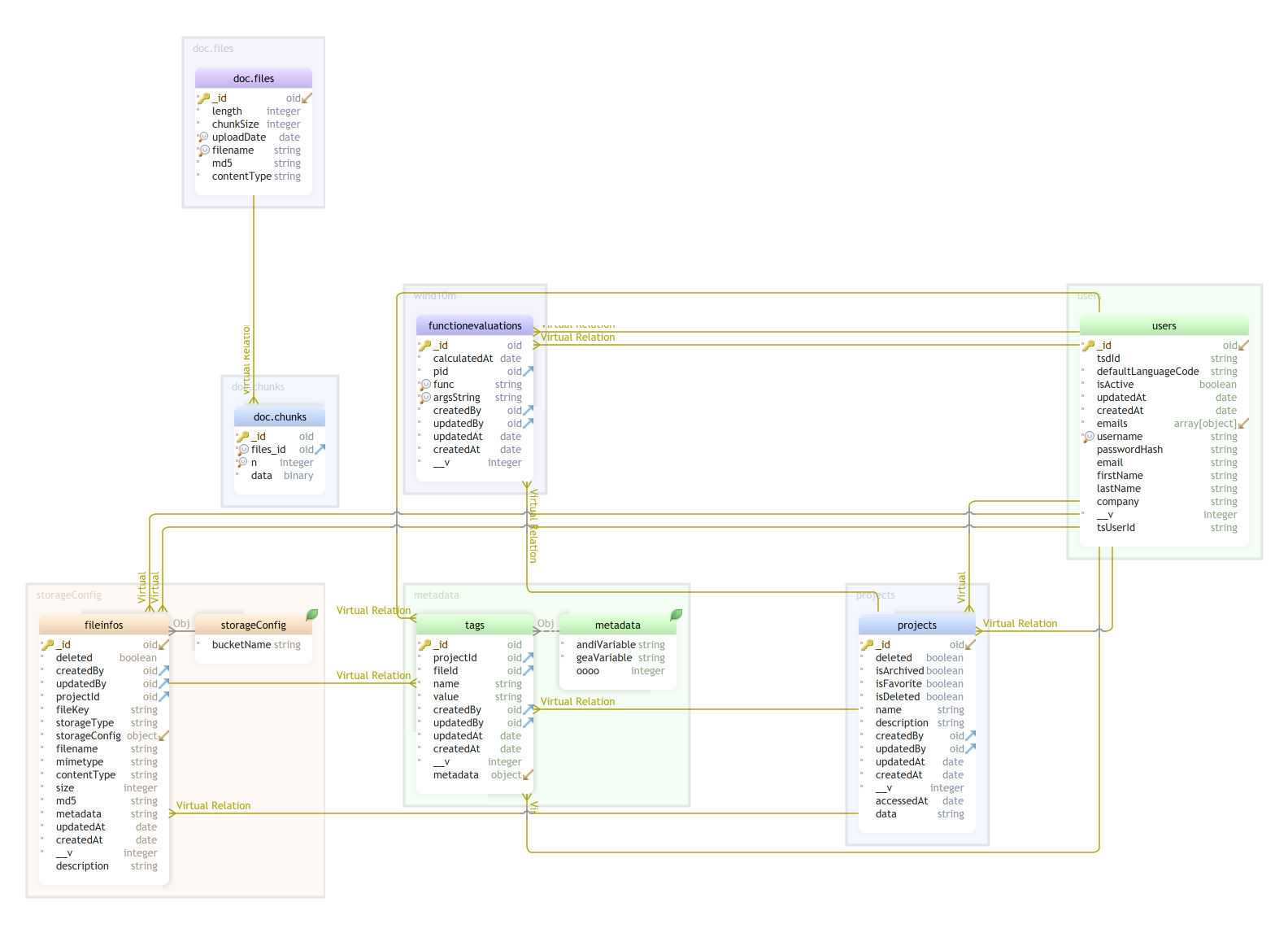The width and height of the screenshot is (1288, 950).
Task: Click the key icon beside doc.files _id
Action: (x=204, y=98)
